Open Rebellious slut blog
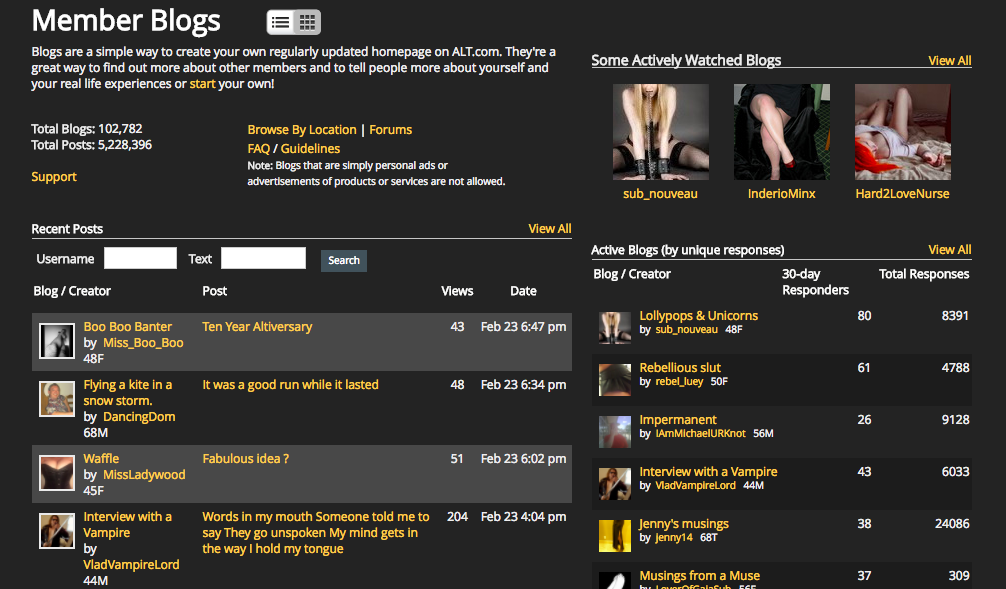 click(680, 368)
